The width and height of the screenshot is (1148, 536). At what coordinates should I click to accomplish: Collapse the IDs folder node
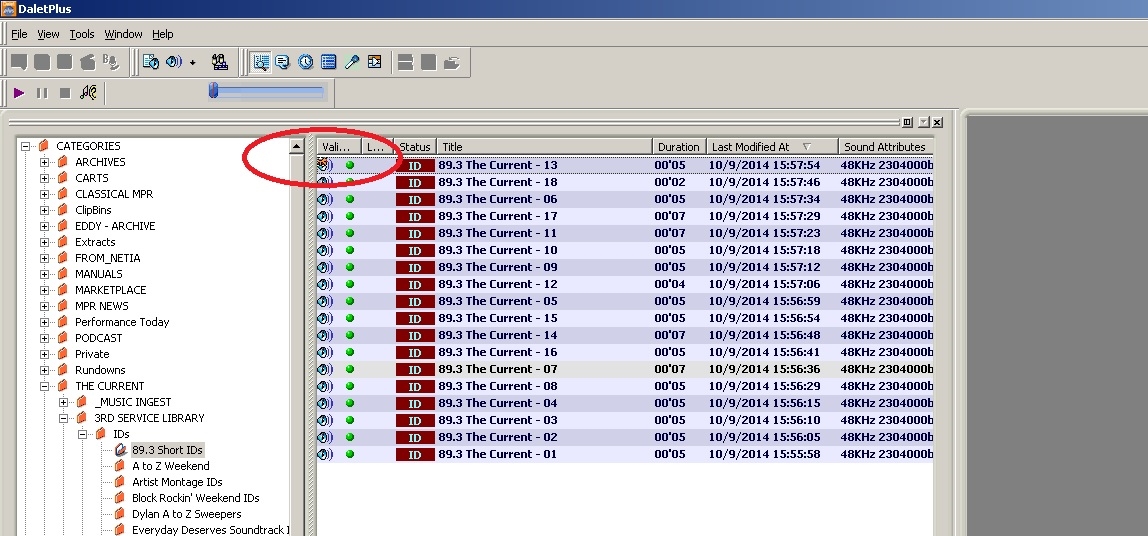click(x=83, y=434)
